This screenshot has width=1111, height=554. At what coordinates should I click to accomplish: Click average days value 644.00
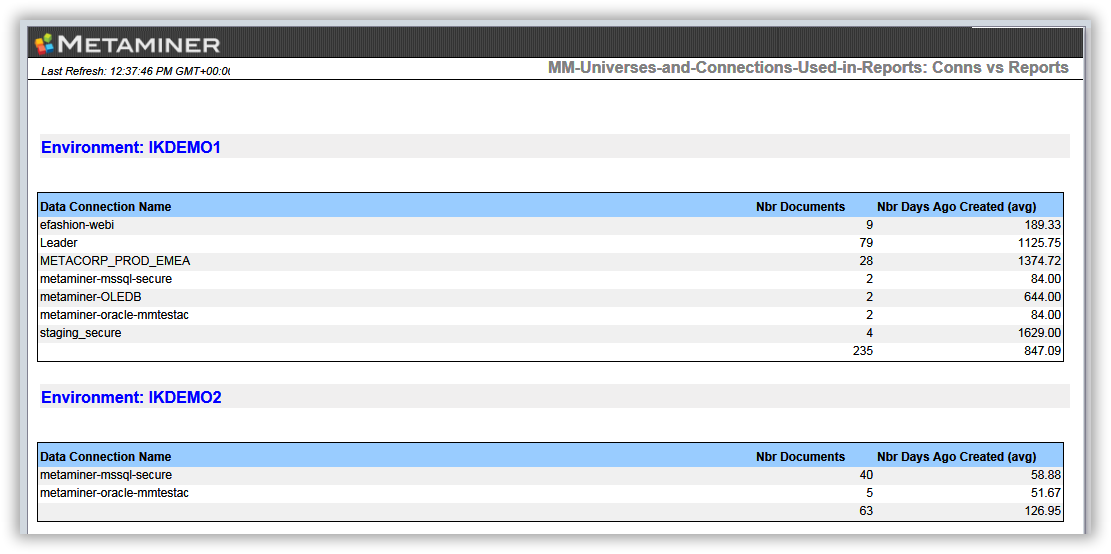(1043, 297)
